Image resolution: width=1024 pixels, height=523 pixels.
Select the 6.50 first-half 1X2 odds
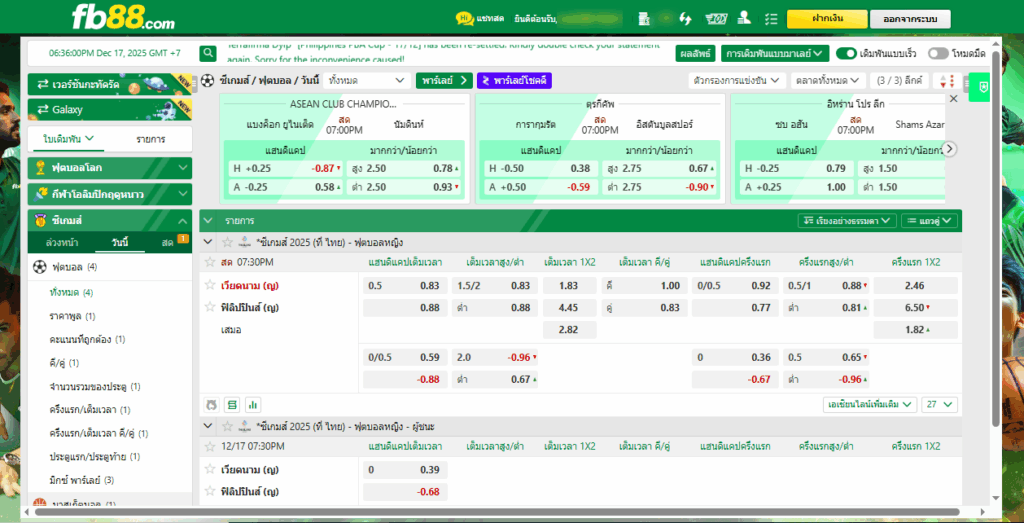[x=916, y=308]
